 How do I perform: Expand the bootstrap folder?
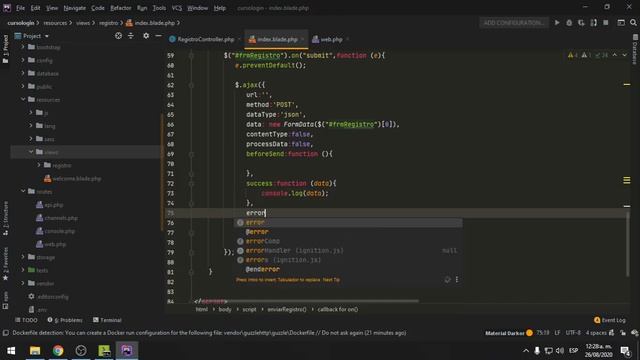(23, 47)
